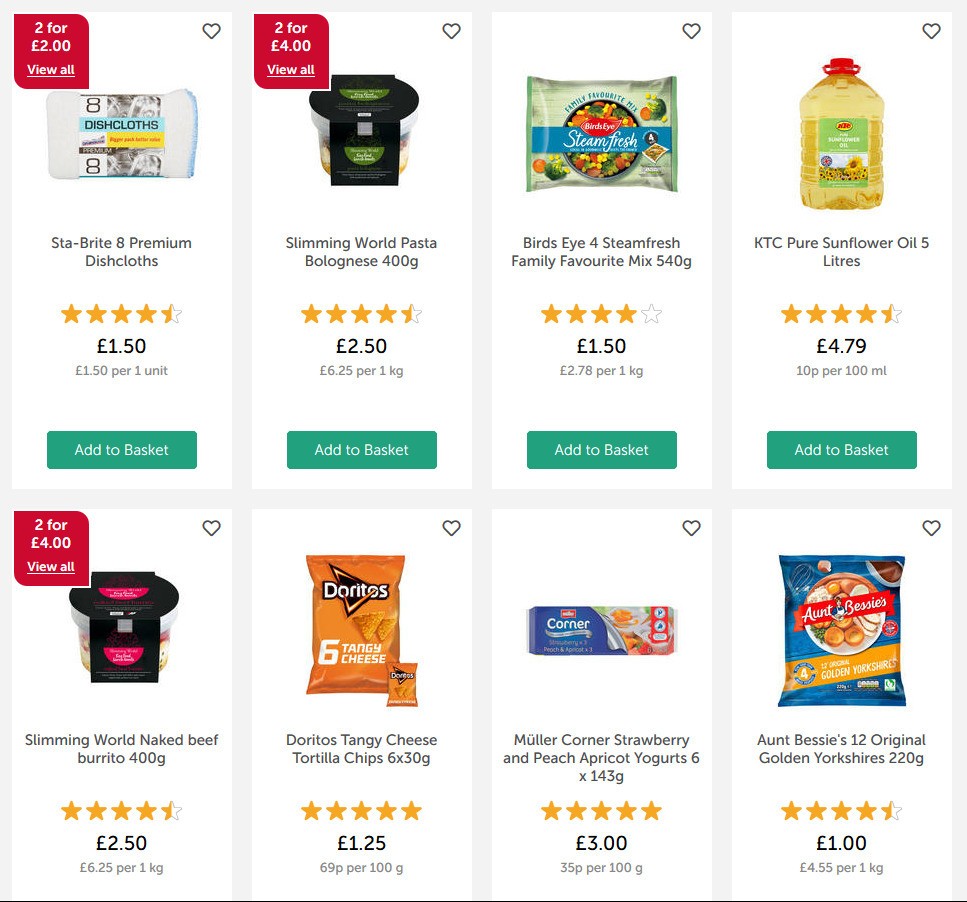Screen dimensions: 967x902
Task: Toggle the wishlist heart on the dishcloths product
Action: click(211, 31)
